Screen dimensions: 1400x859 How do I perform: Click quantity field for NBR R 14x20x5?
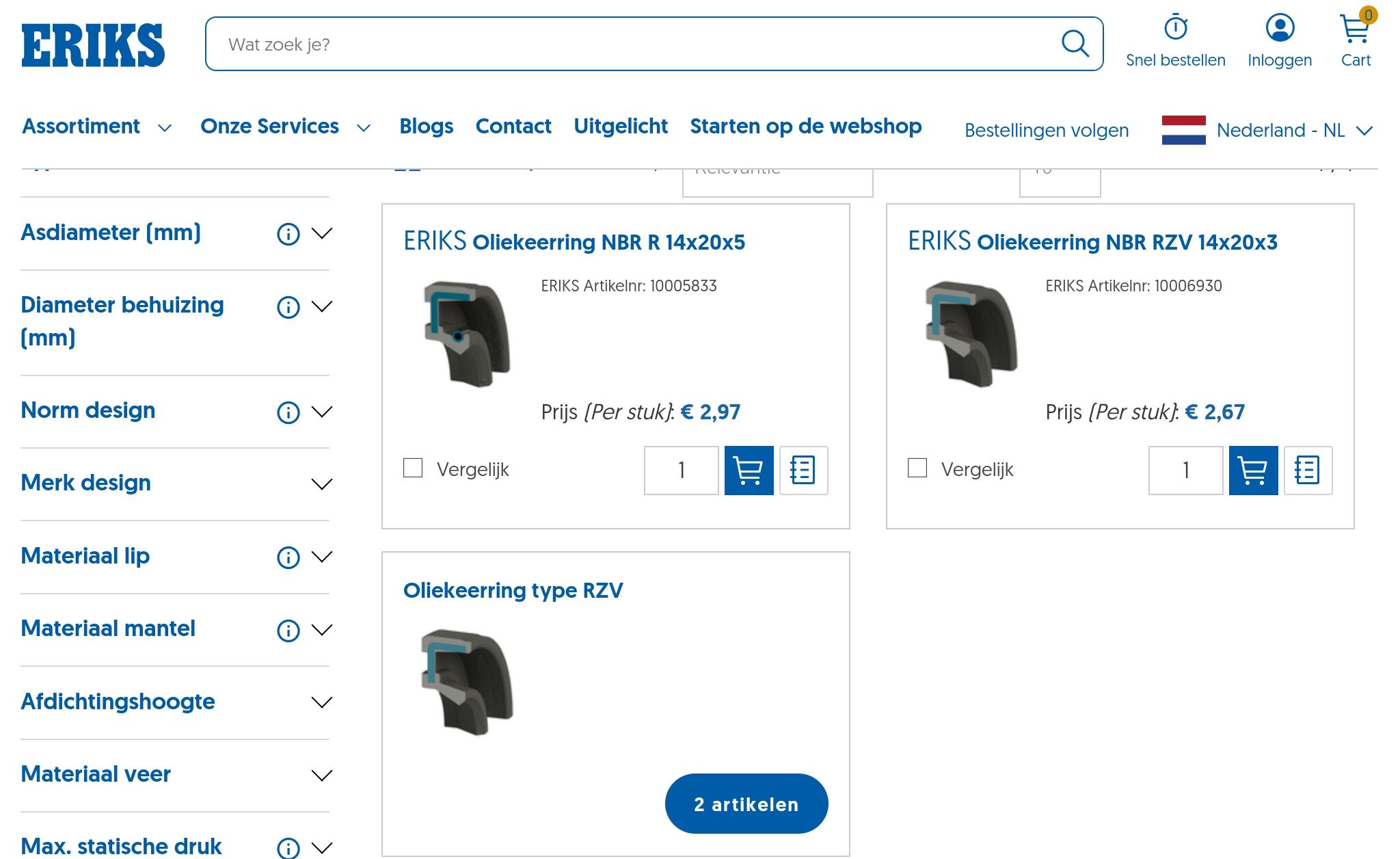pos(682,471)
